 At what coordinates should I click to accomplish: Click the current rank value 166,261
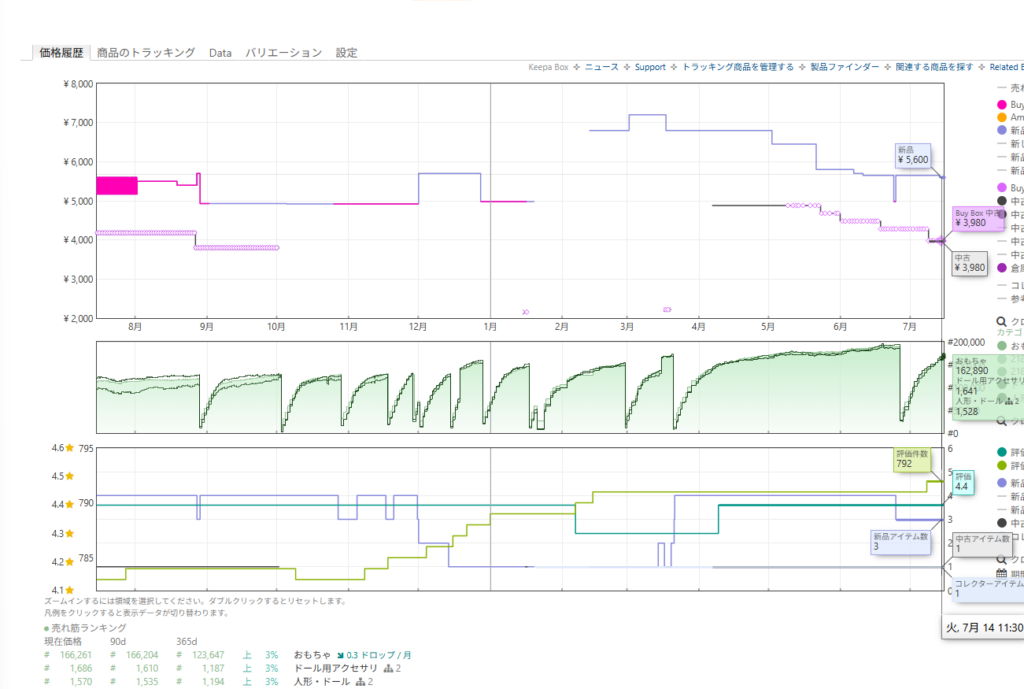76,655
